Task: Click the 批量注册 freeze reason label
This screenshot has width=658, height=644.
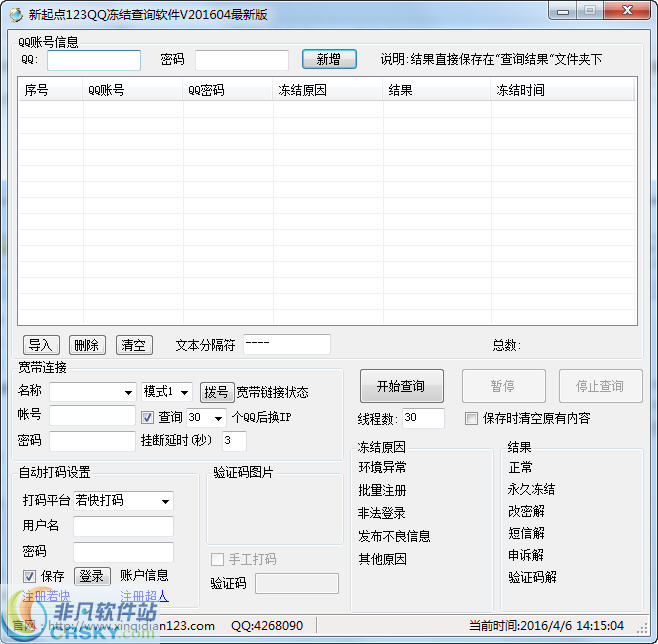Action: point(382,490)
